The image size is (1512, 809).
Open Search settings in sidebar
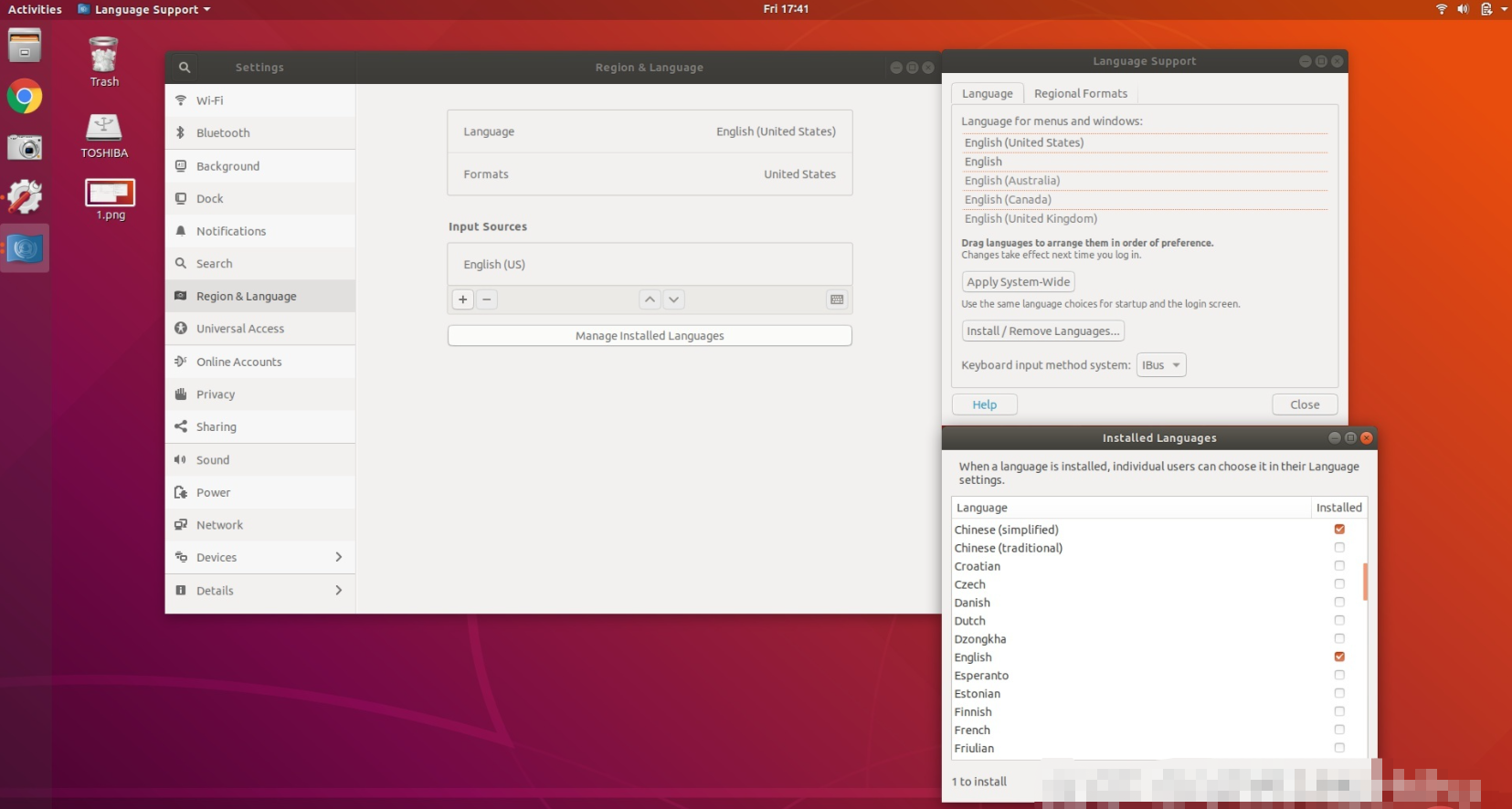tap(260, 264)
